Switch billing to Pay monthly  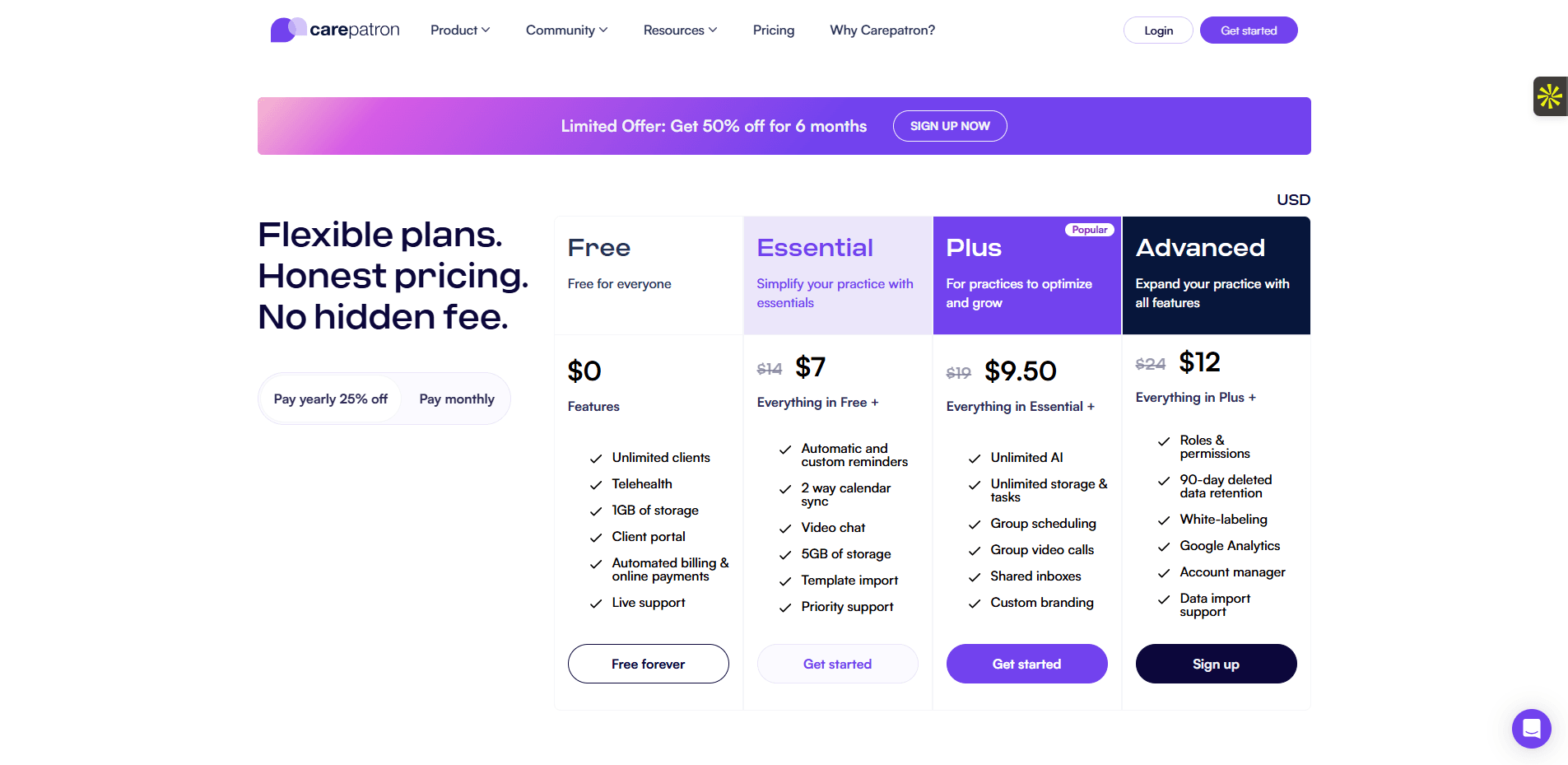coord(457,399)
